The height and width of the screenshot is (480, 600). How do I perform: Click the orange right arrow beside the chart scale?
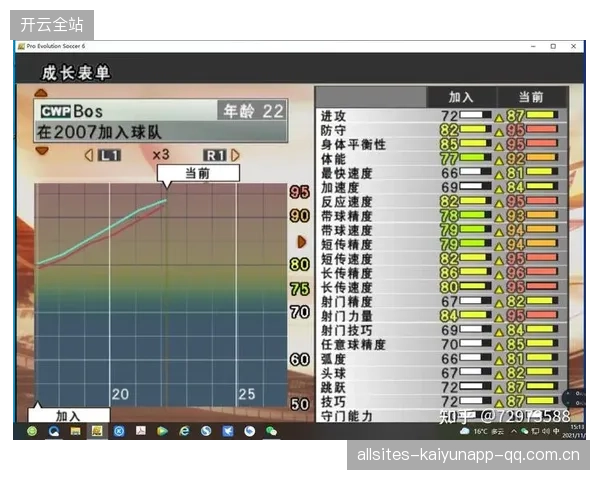(302, 242)
